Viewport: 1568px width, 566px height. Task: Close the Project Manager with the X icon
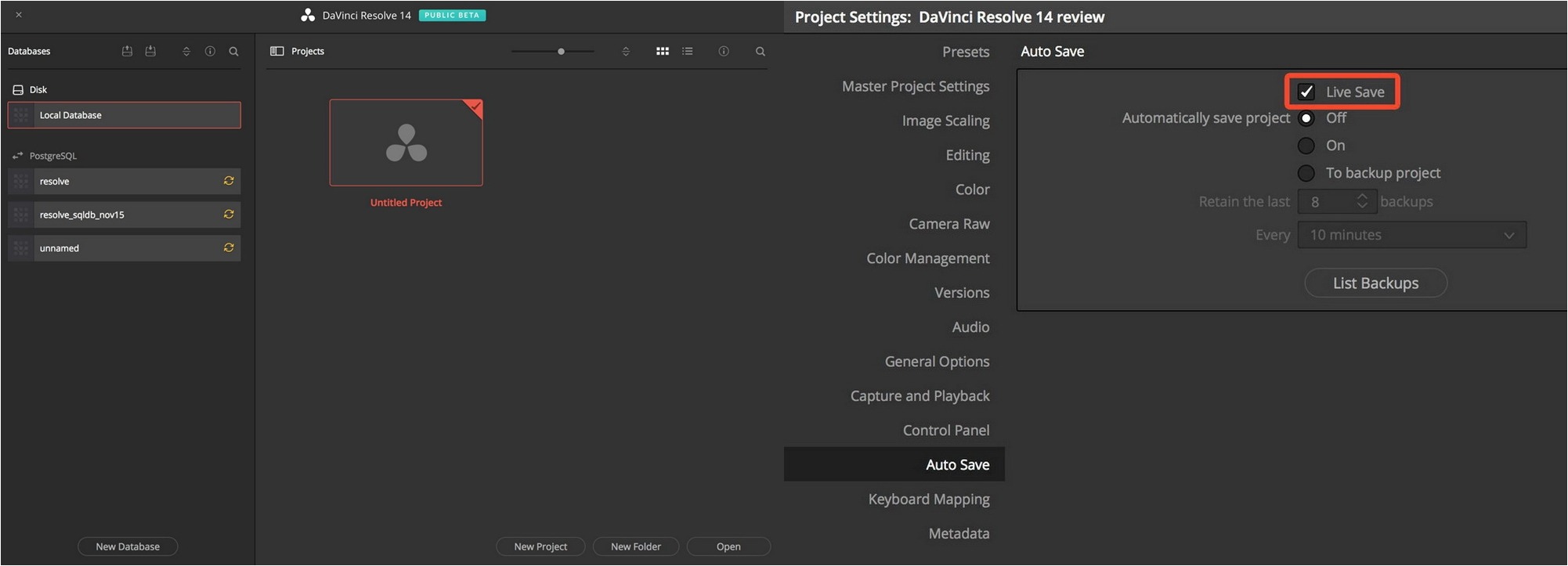pos(19,15)
